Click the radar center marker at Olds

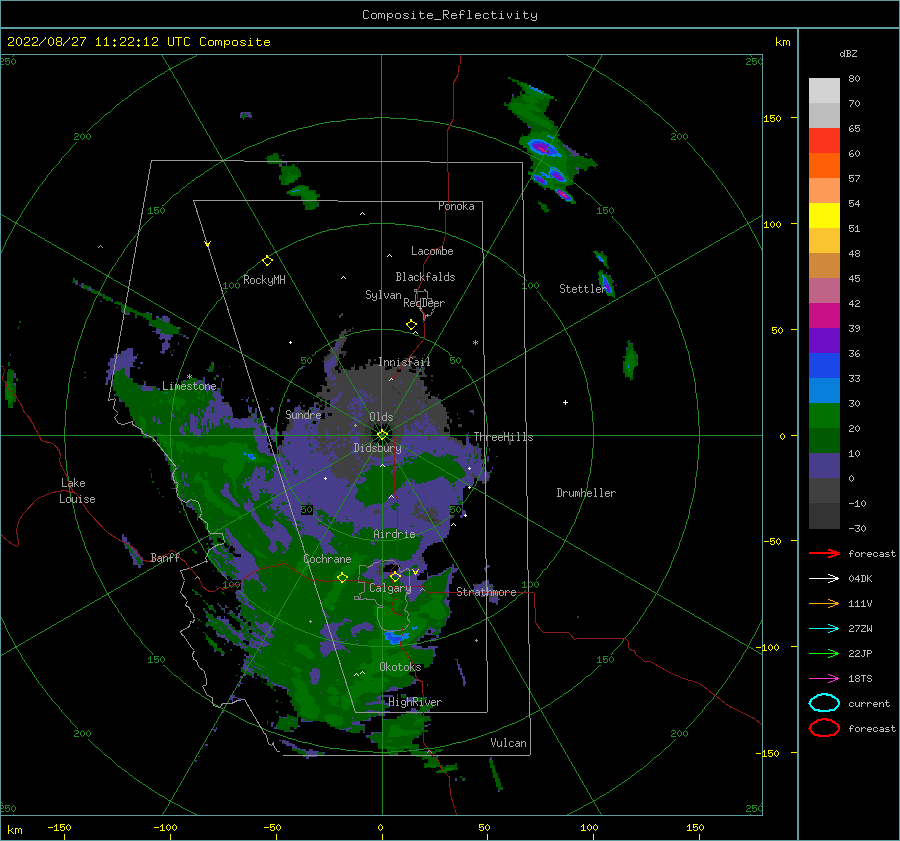click(382, 435)
